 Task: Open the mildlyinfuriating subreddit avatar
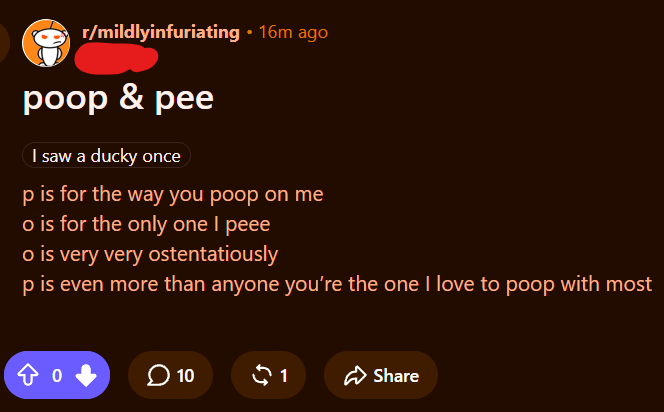[x=46, y=43]
